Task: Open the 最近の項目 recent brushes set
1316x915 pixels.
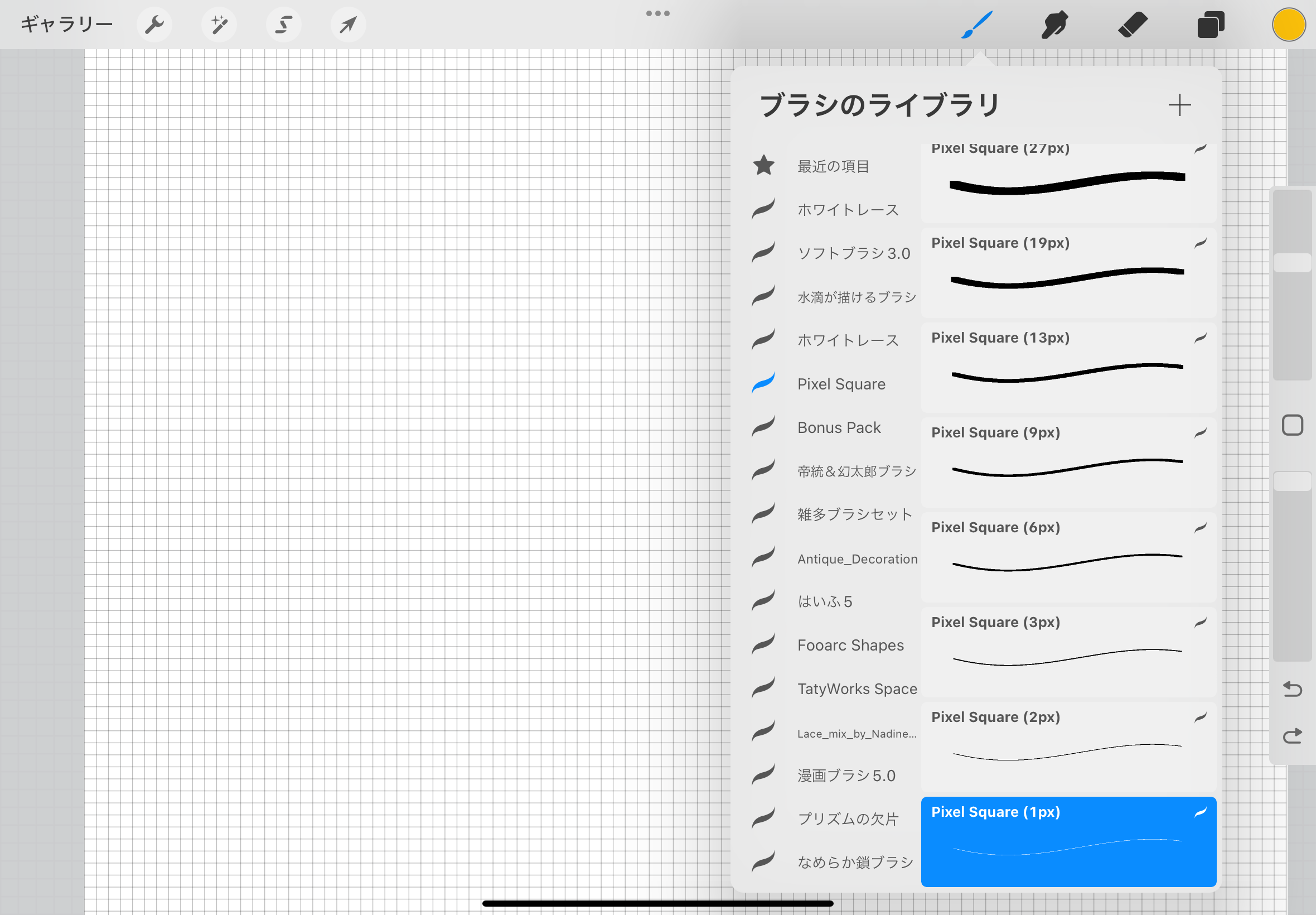Action: pos(833,166)
